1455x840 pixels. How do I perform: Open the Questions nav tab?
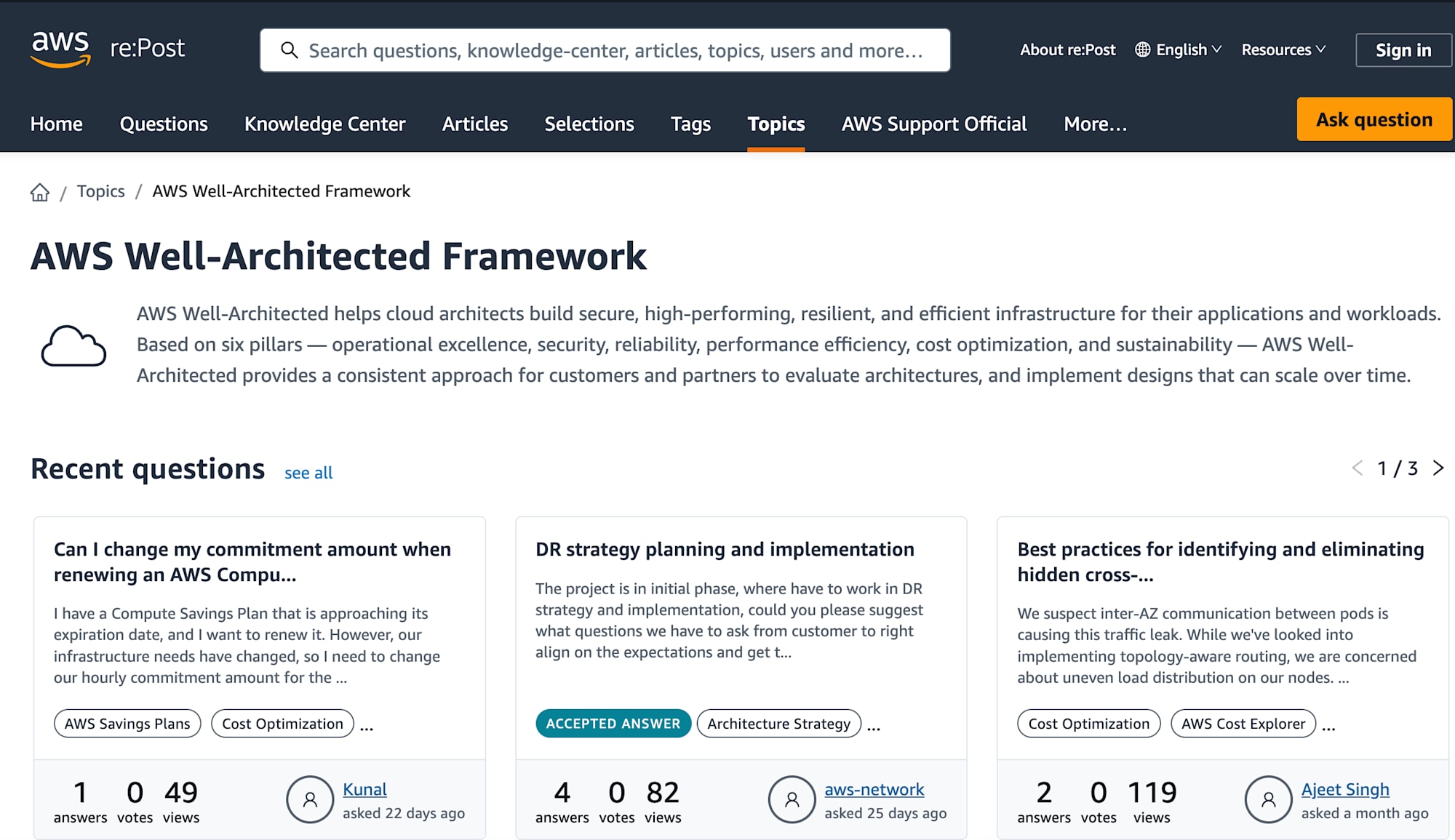pyautogui.click(x=164, y=124)
